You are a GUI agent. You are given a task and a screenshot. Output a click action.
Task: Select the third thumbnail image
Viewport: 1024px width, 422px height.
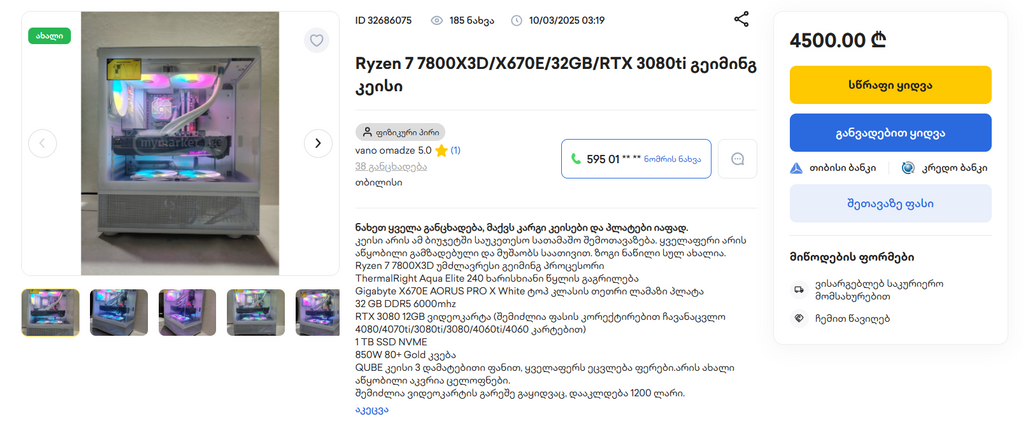(x=187, y=312)
